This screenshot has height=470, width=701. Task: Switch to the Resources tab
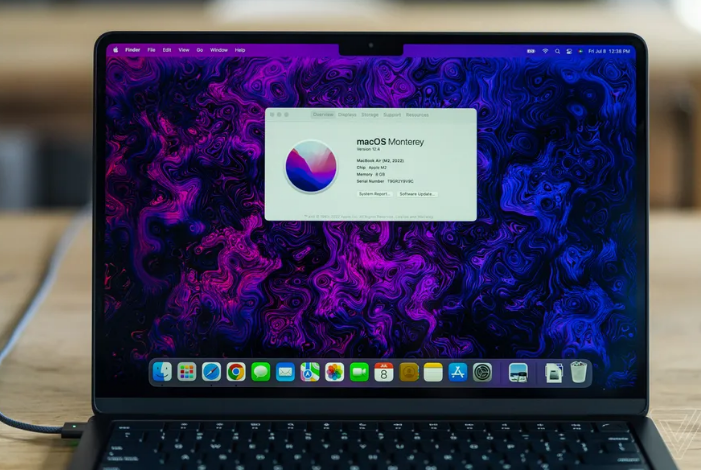417,115
